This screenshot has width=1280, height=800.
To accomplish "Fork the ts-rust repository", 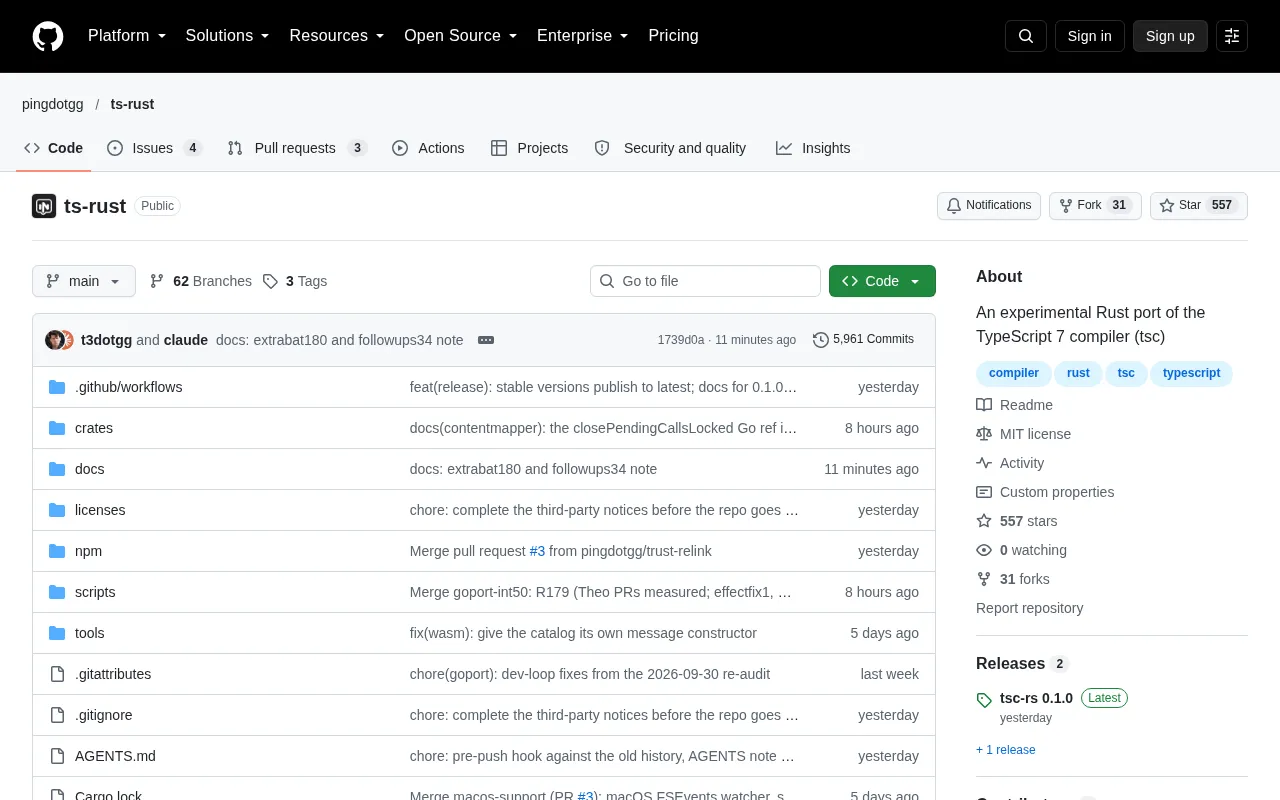I will (1095, 206).
